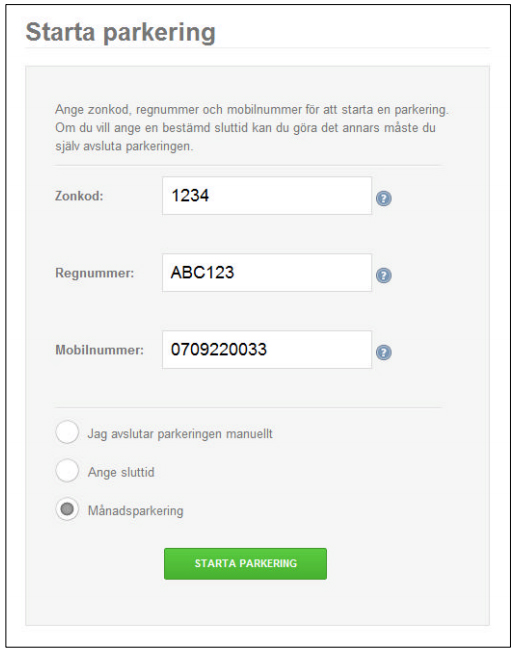This screenshot has width=516, height=652.
Task: Click the 'Mobilnummer:' field label
Action: click(x=99, y=350)
